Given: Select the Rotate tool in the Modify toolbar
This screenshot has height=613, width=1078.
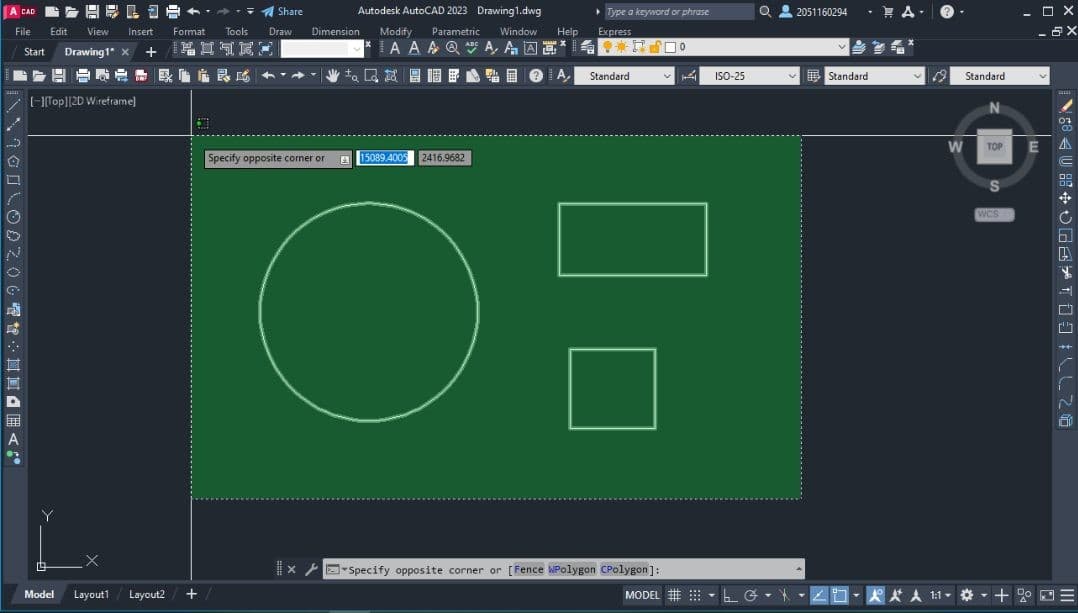Looking at the screenshot, I should 1066,217.
